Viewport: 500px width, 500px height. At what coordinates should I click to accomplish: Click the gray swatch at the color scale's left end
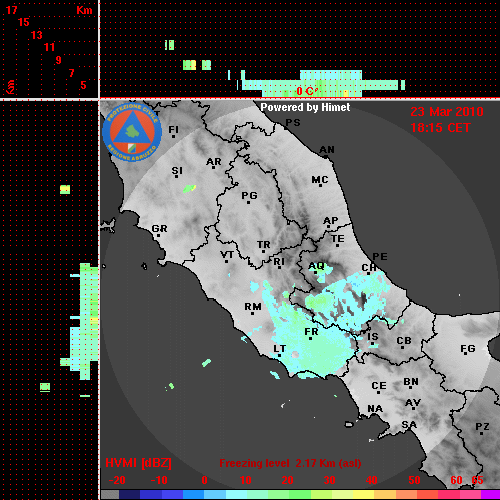(110, 495)
